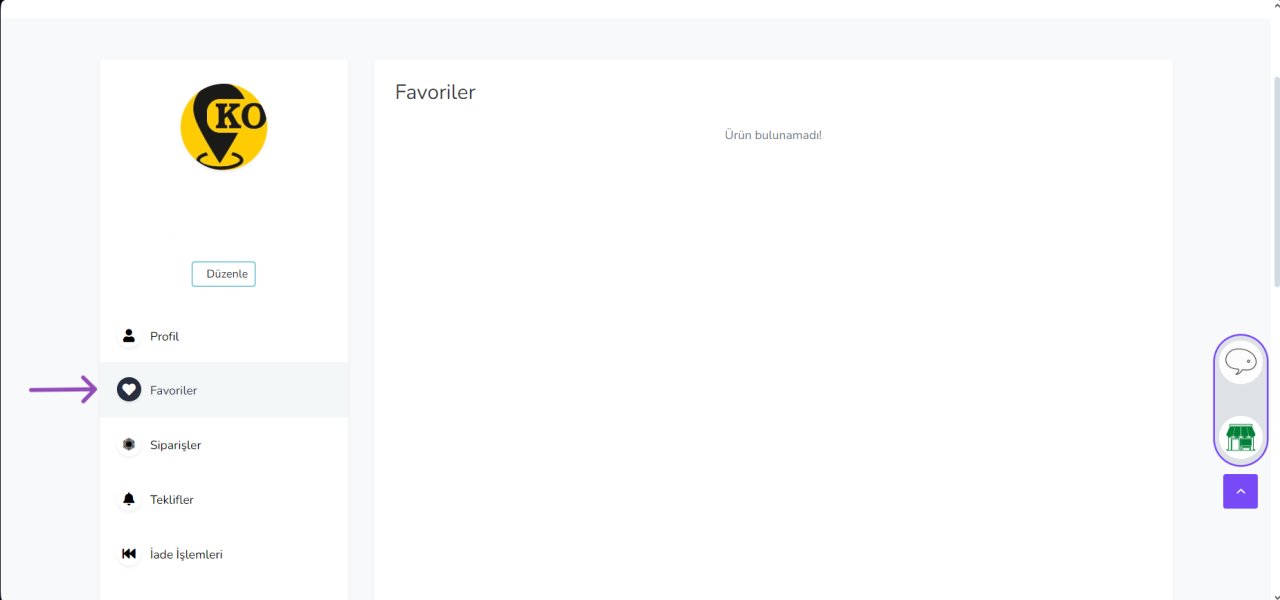Viewport: 1280px width, 600px height.
Task: Open the Profil menu item
Action: tap(224, 336)
